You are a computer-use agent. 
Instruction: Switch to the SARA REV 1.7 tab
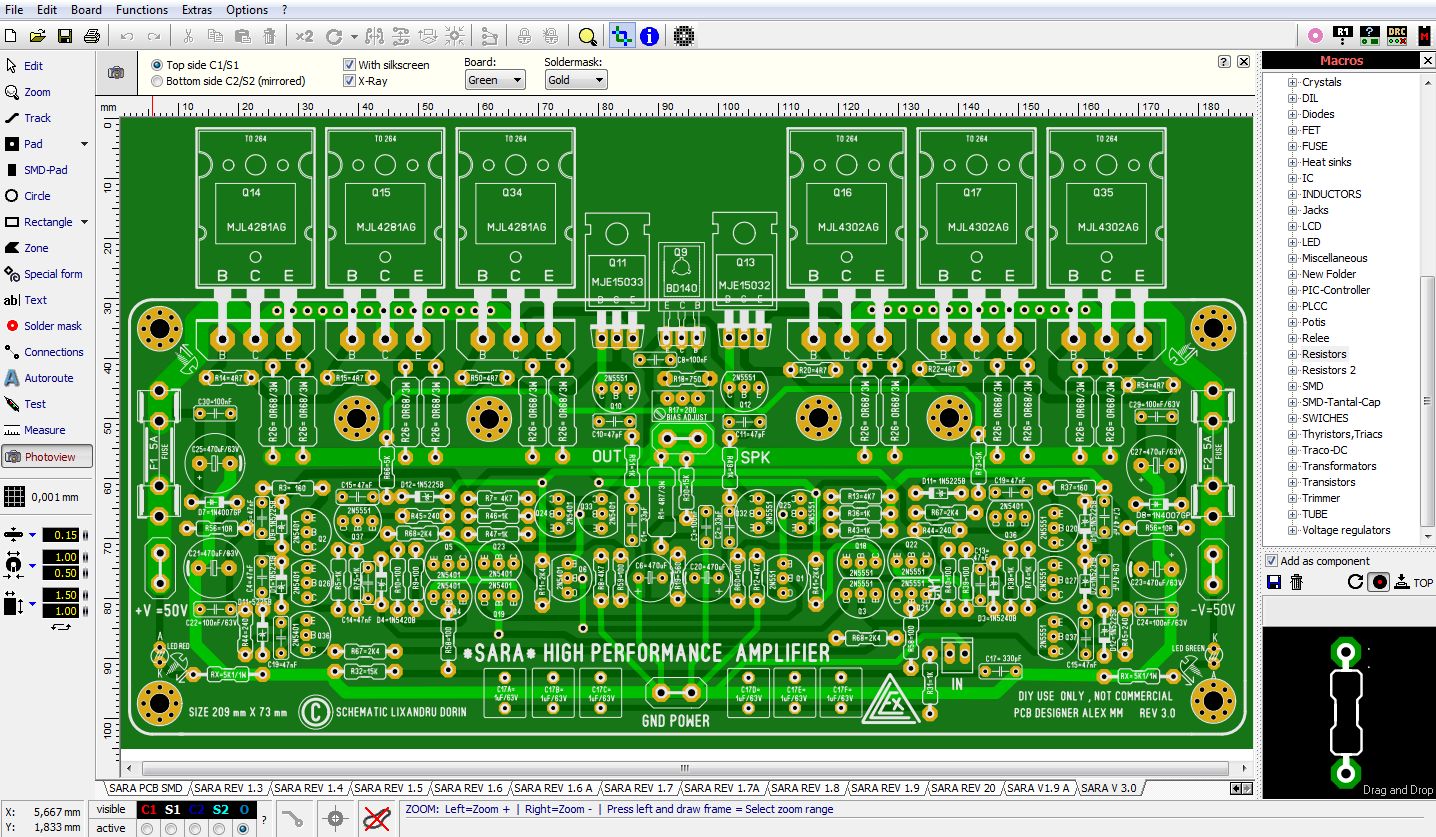[x=639, y=788]
